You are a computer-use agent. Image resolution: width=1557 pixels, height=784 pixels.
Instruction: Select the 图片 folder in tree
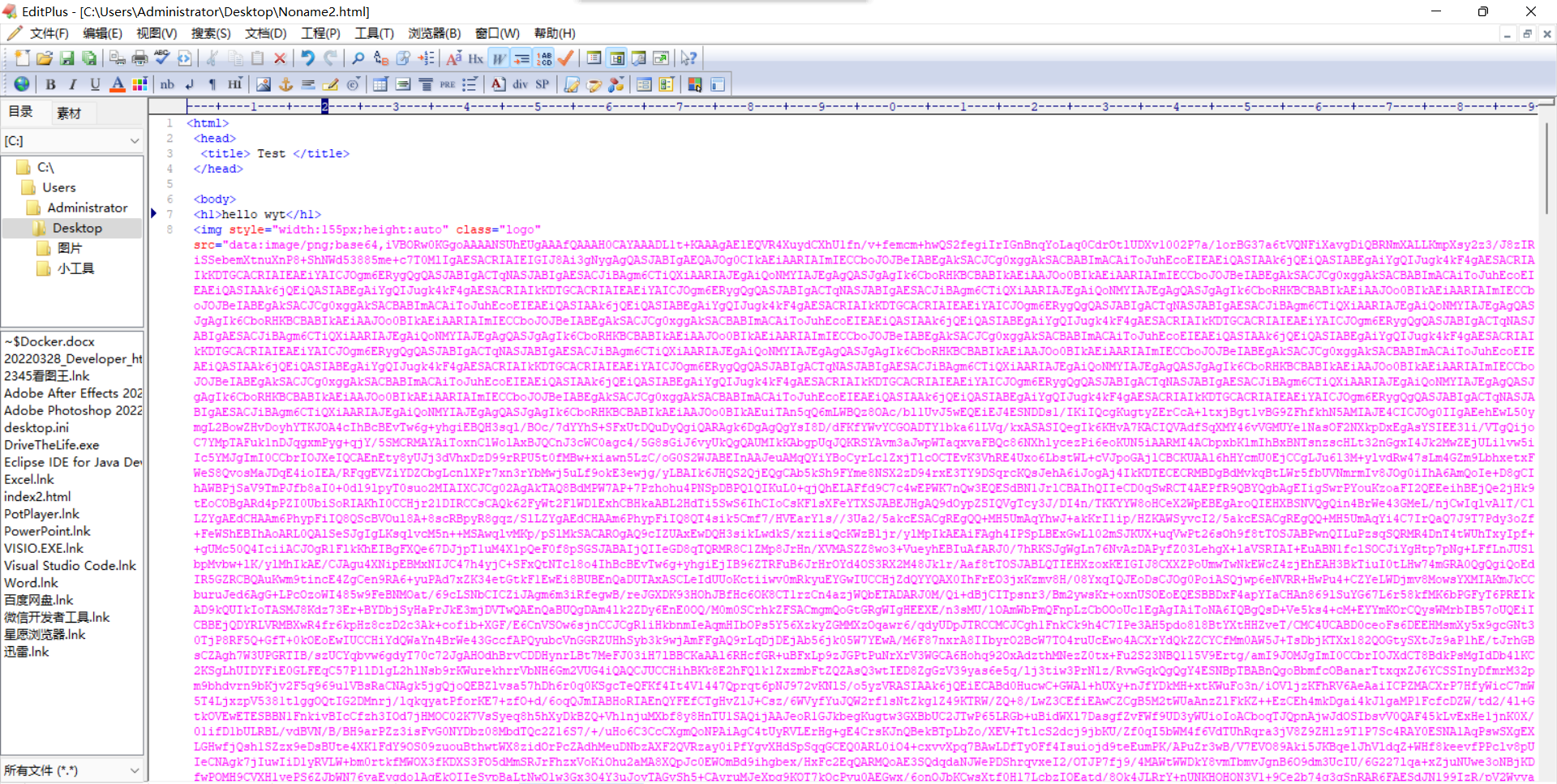(x=70, y=248)
